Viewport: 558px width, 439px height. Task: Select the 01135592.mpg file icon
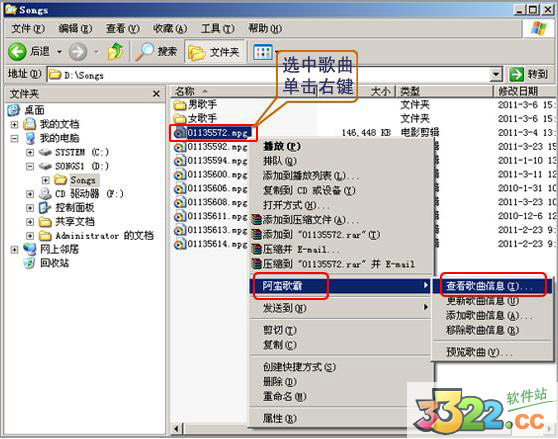(180, 147)
